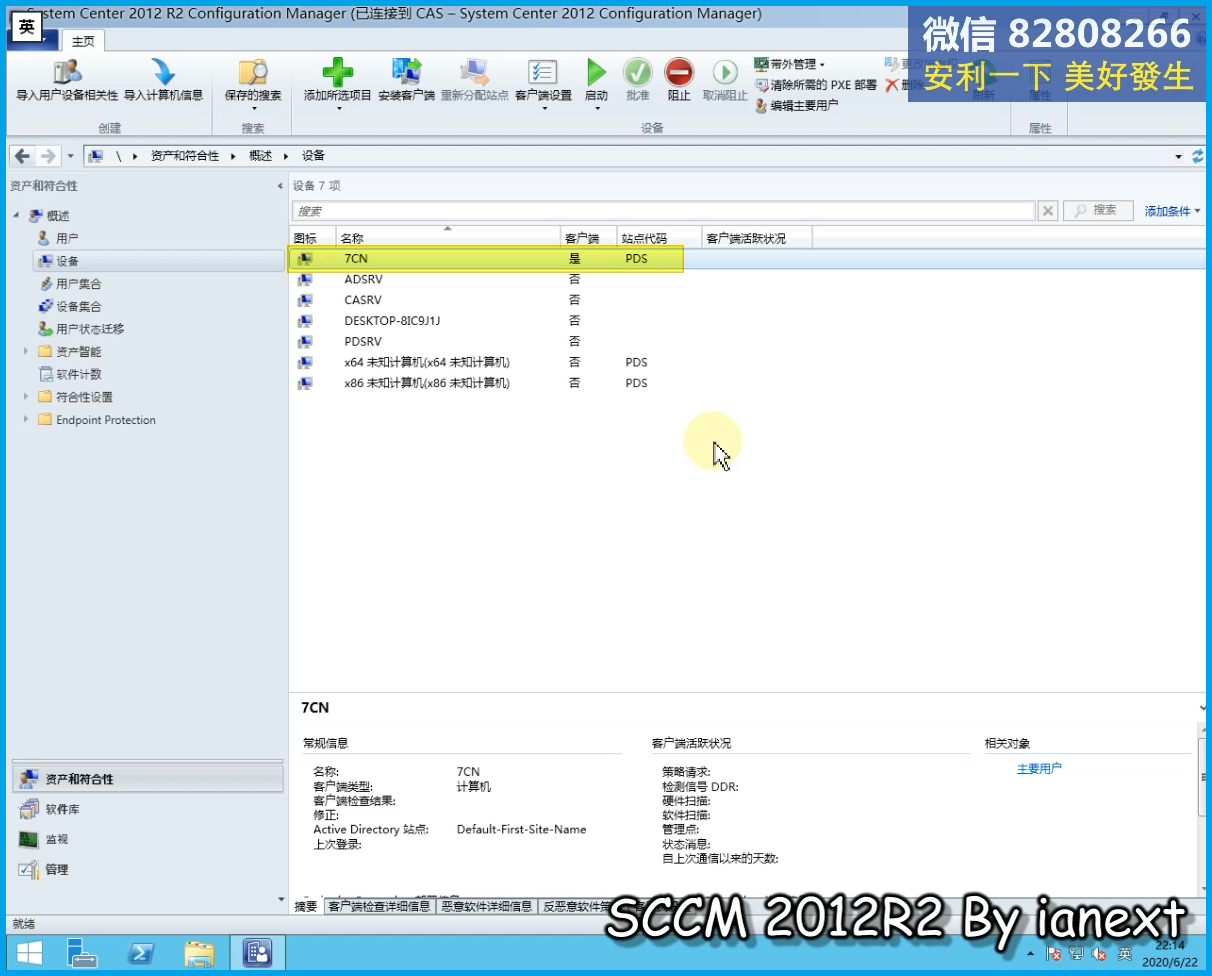Expand the Asset Intelligence (资产智能) node arrow
Image resolution: width=1212 pixels, height=976 pixels.
(x=26, y=351)
